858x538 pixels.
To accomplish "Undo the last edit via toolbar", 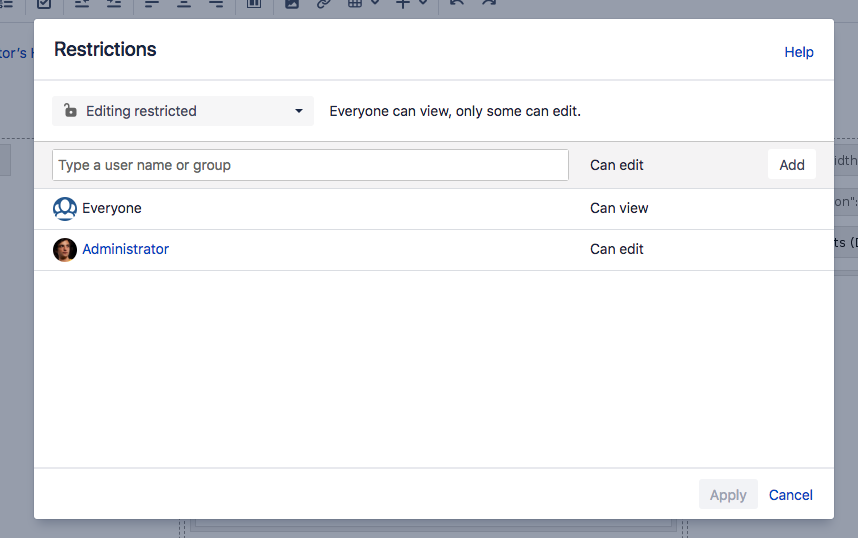I will coord(456,4).
